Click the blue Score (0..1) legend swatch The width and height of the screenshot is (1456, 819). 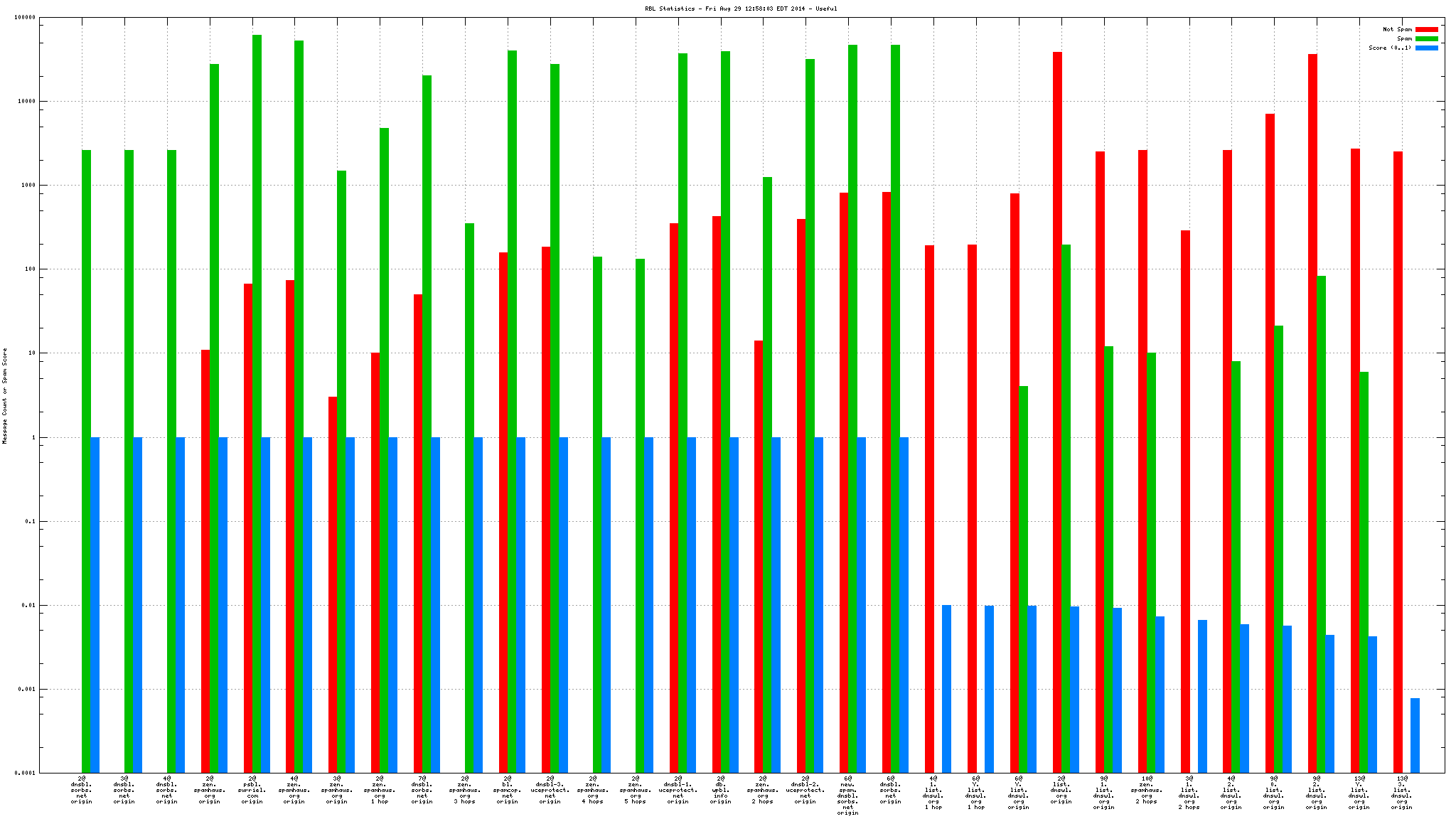tap(1426, 48)
